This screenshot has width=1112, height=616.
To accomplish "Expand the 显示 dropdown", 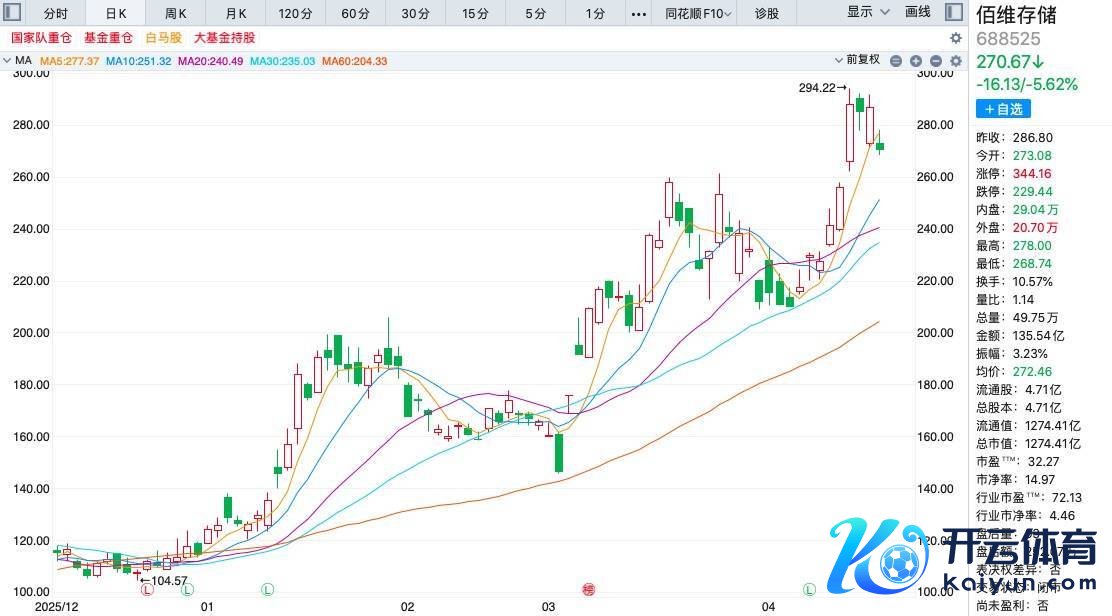I will 866,13.
